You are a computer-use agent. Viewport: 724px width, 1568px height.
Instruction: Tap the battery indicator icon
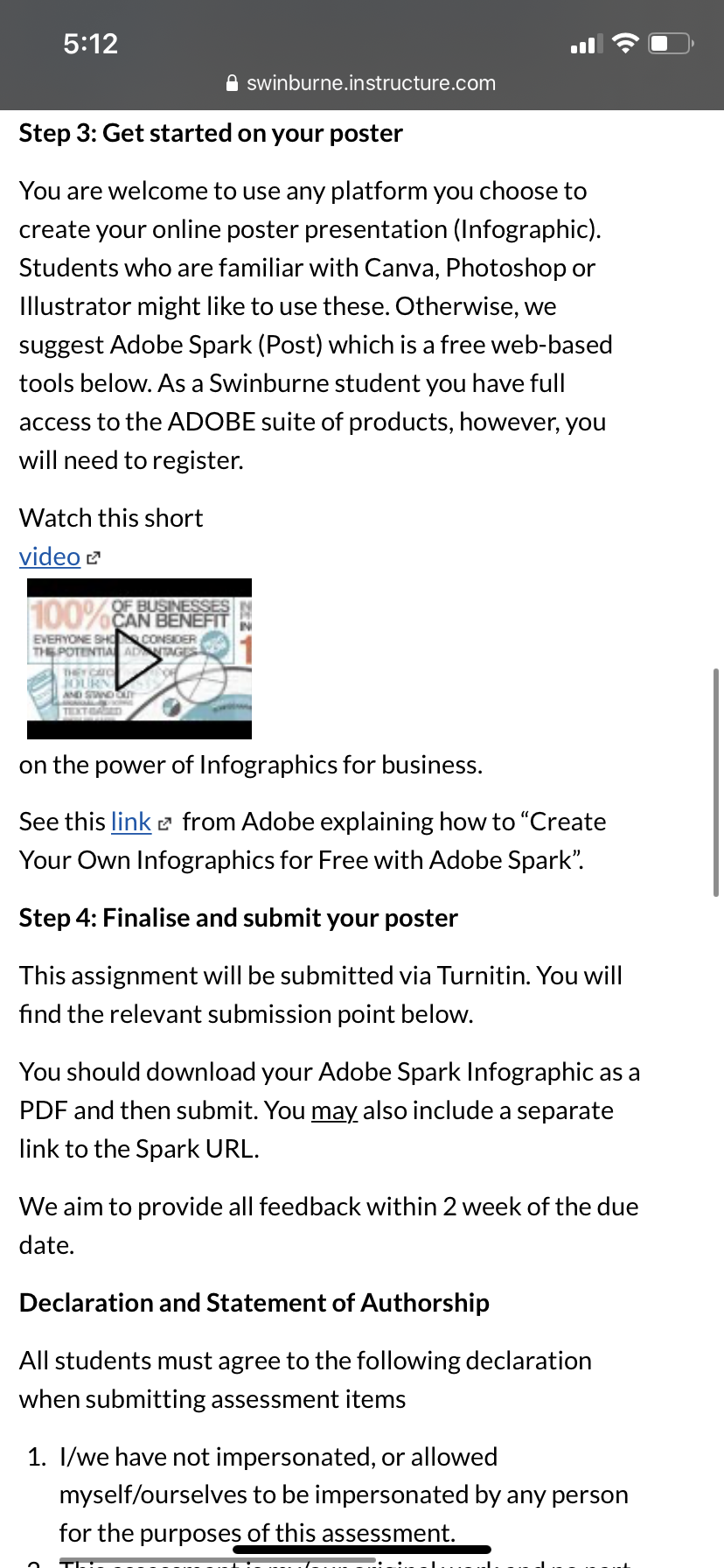click(671, 43)
